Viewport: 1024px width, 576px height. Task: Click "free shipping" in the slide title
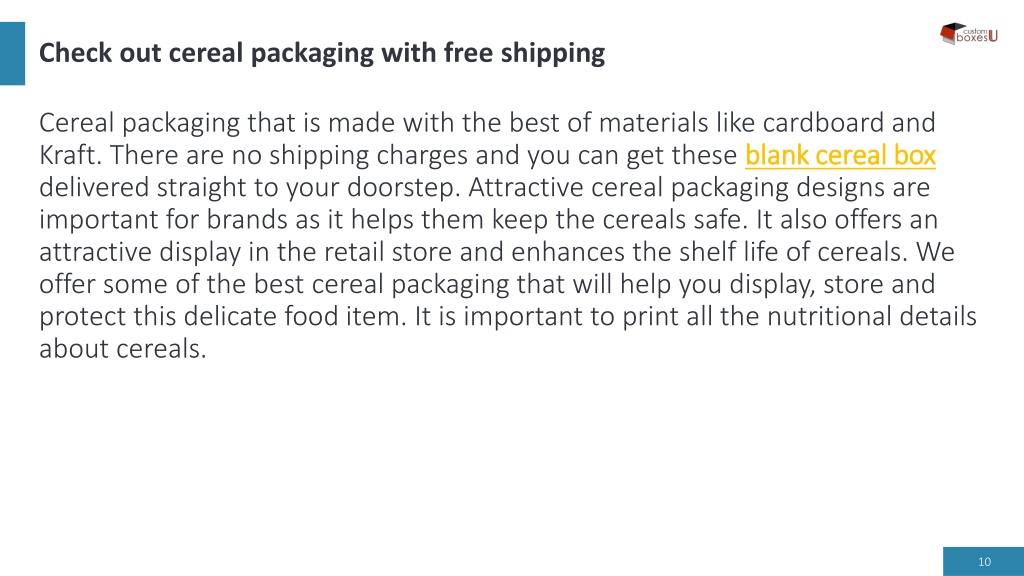coord(524,53)
